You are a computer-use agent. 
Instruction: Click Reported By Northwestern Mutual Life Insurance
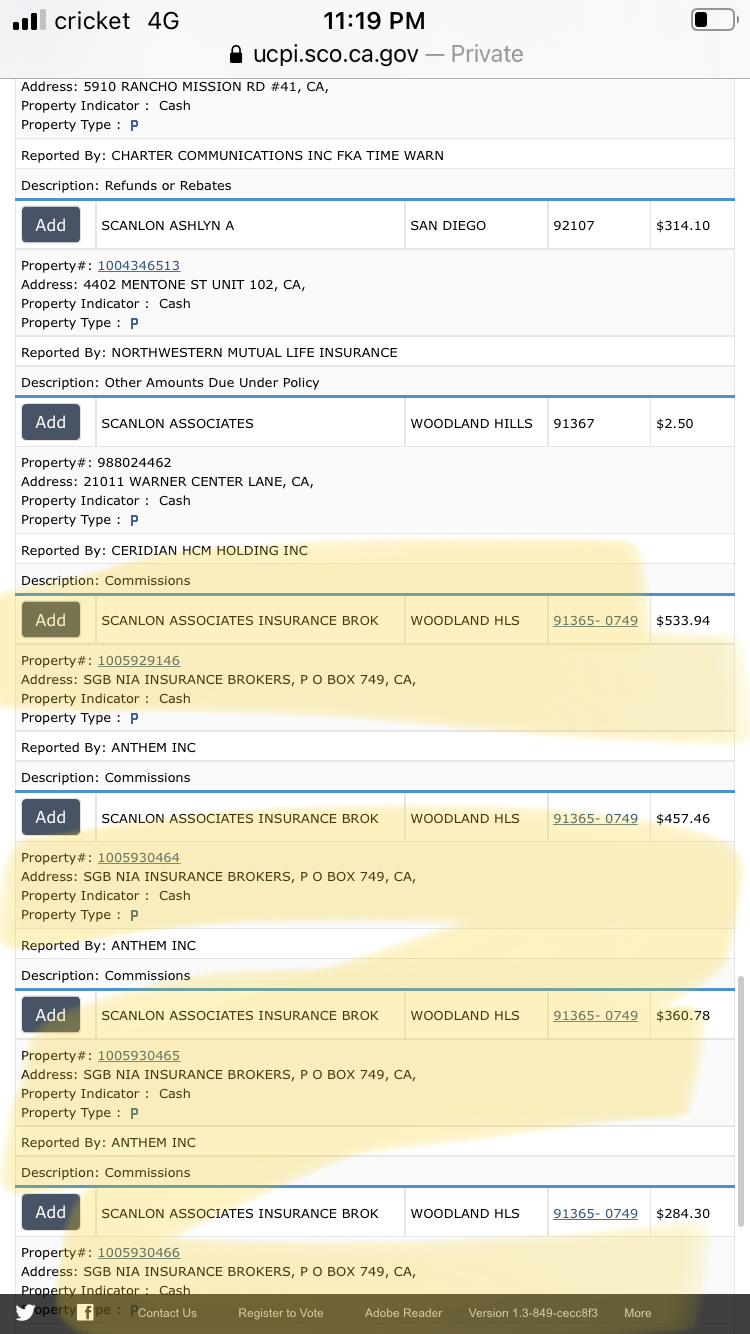click(x=209, y=352)
